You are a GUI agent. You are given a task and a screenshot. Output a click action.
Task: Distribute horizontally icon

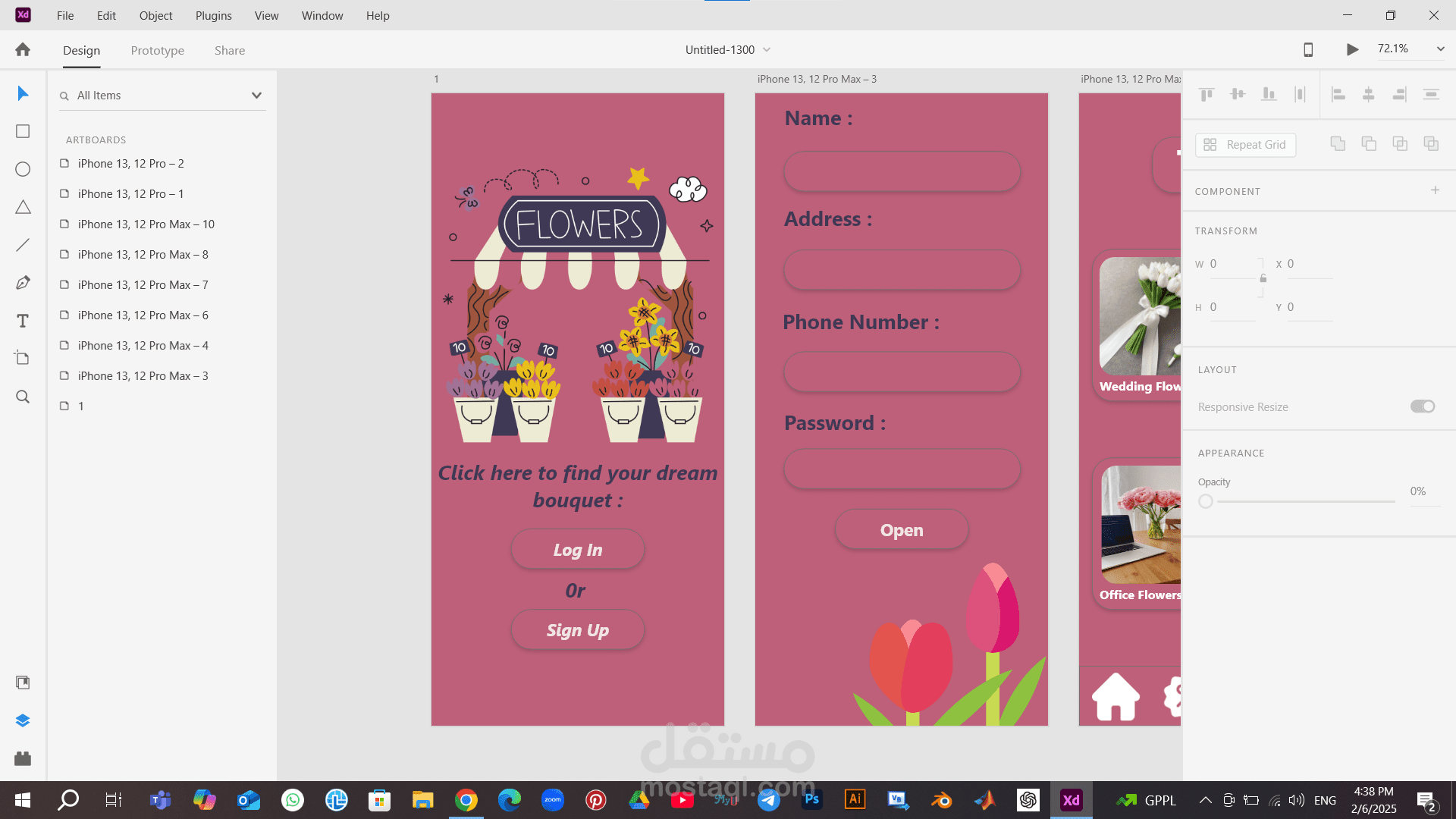tap(1300, 94)
